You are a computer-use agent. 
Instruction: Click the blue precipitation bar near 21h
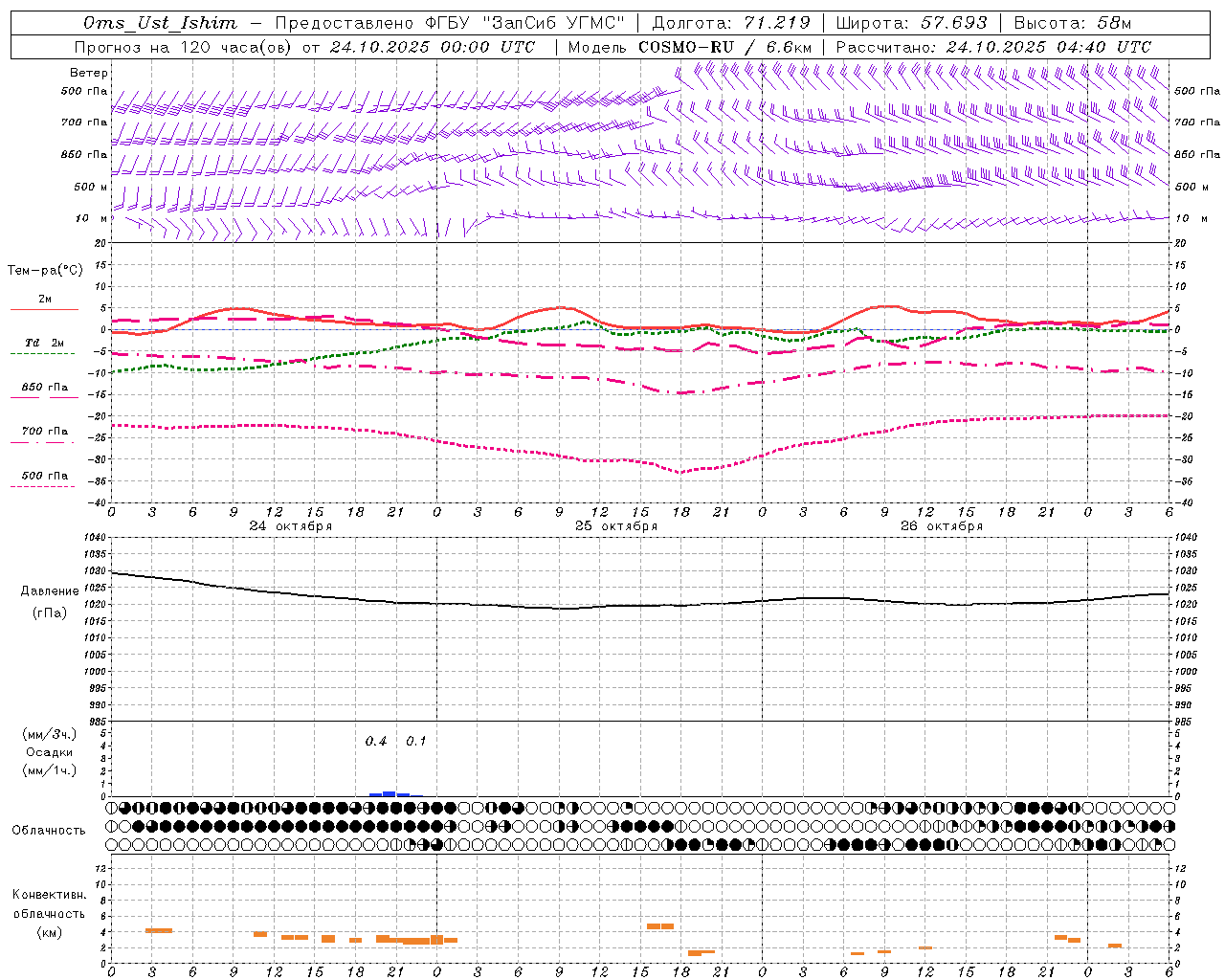coord(389,793)
